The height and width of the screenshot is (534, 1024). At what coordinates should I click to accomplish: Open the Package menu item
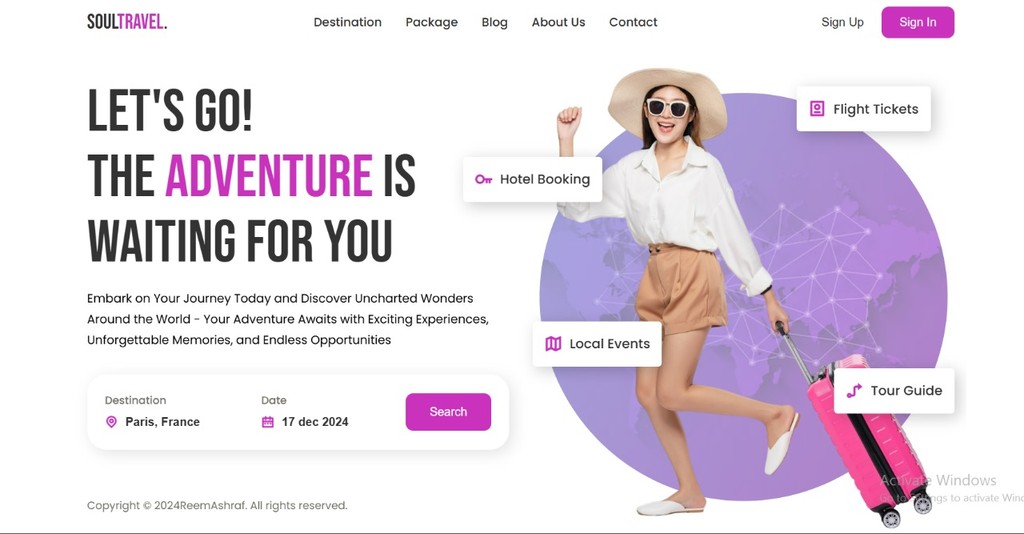(432, 22)
